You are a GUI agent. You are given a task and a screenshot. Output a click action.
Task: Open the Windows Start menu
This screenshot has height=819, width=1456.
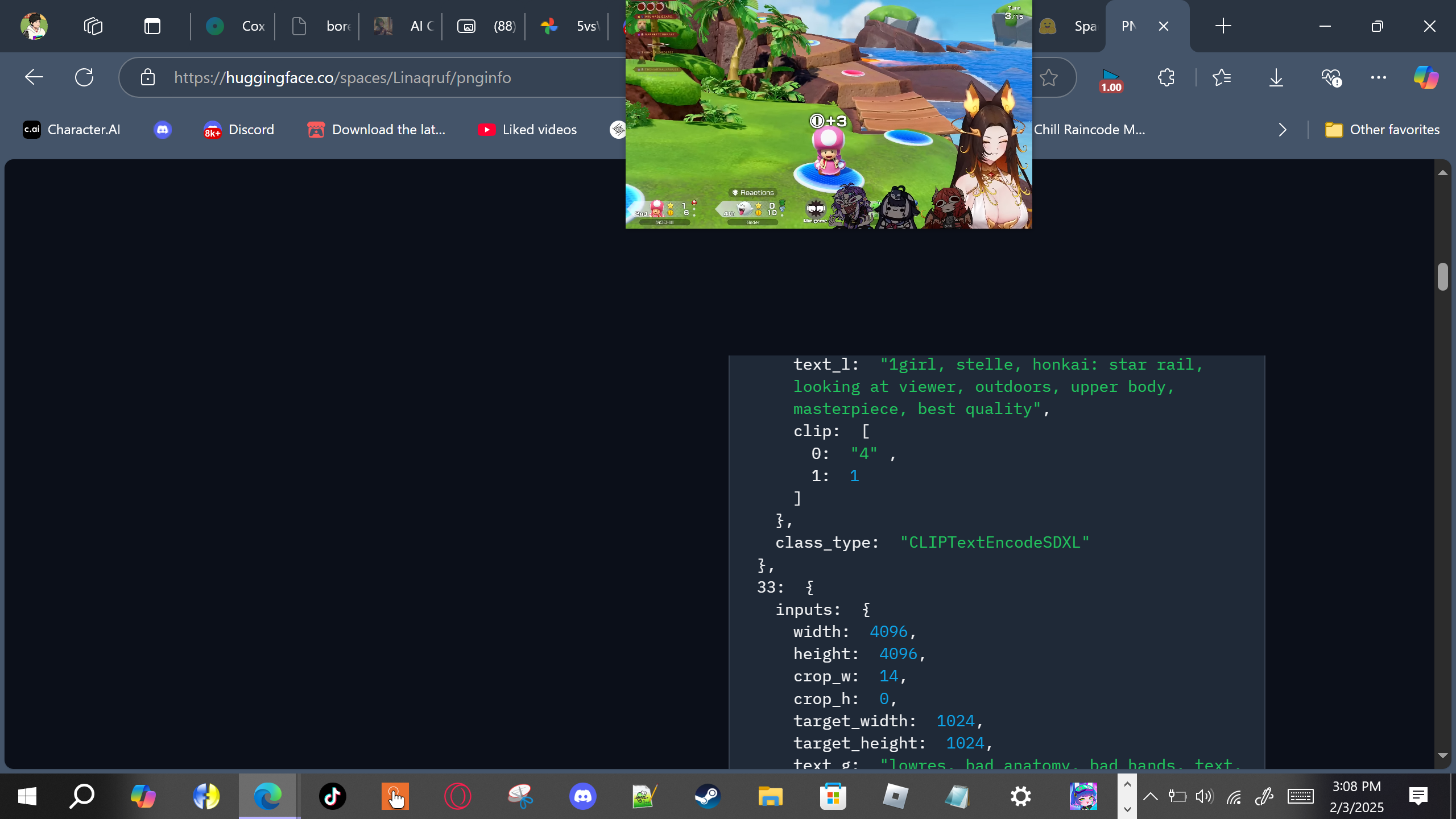point(27,796)
